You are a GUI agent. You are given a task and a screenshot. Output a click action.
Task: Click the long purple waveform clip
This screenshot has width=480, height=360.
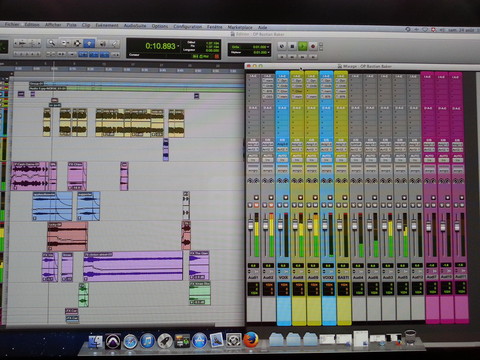(133, 266)
